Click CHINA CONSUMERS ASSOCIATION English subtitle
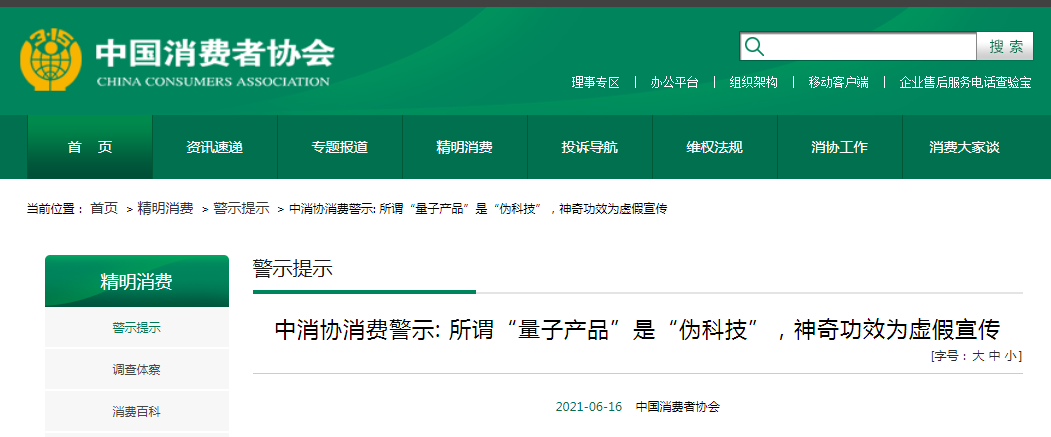Screen dimensions: 1051x437 (213, 82)
